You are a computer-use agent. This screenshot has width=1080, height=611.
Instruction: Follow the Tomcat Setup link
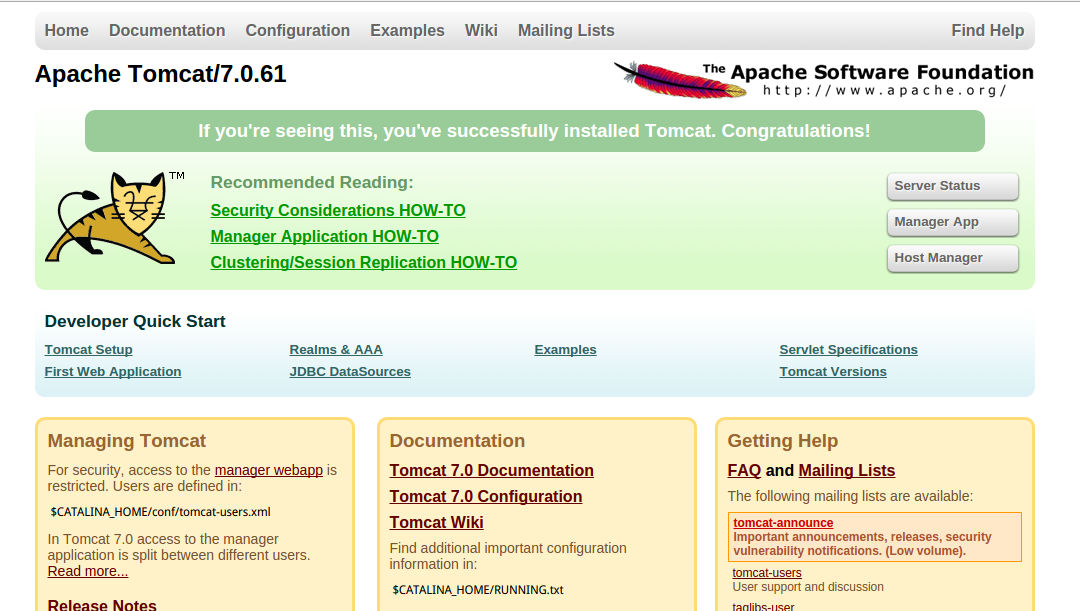(89, 350)
